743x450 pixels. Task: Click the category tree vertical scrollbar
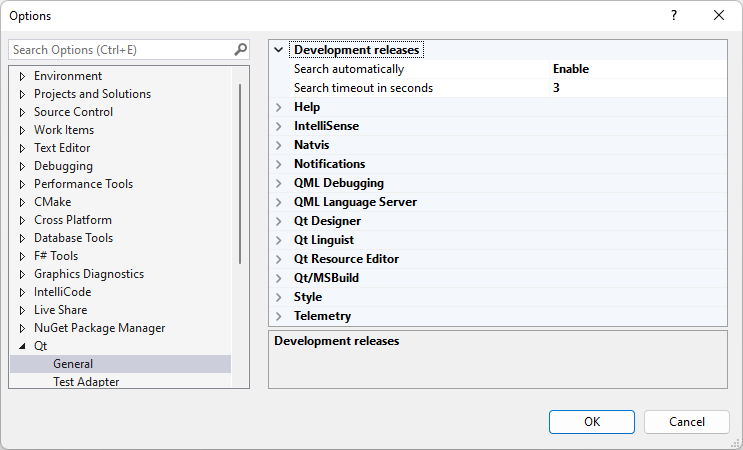(x=240, y=173)
